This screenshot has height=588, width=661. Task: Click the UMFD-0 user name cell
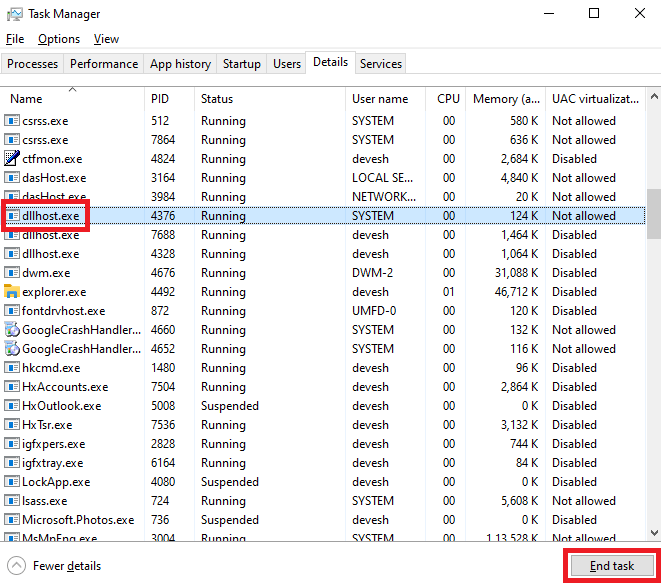[374, 311]
